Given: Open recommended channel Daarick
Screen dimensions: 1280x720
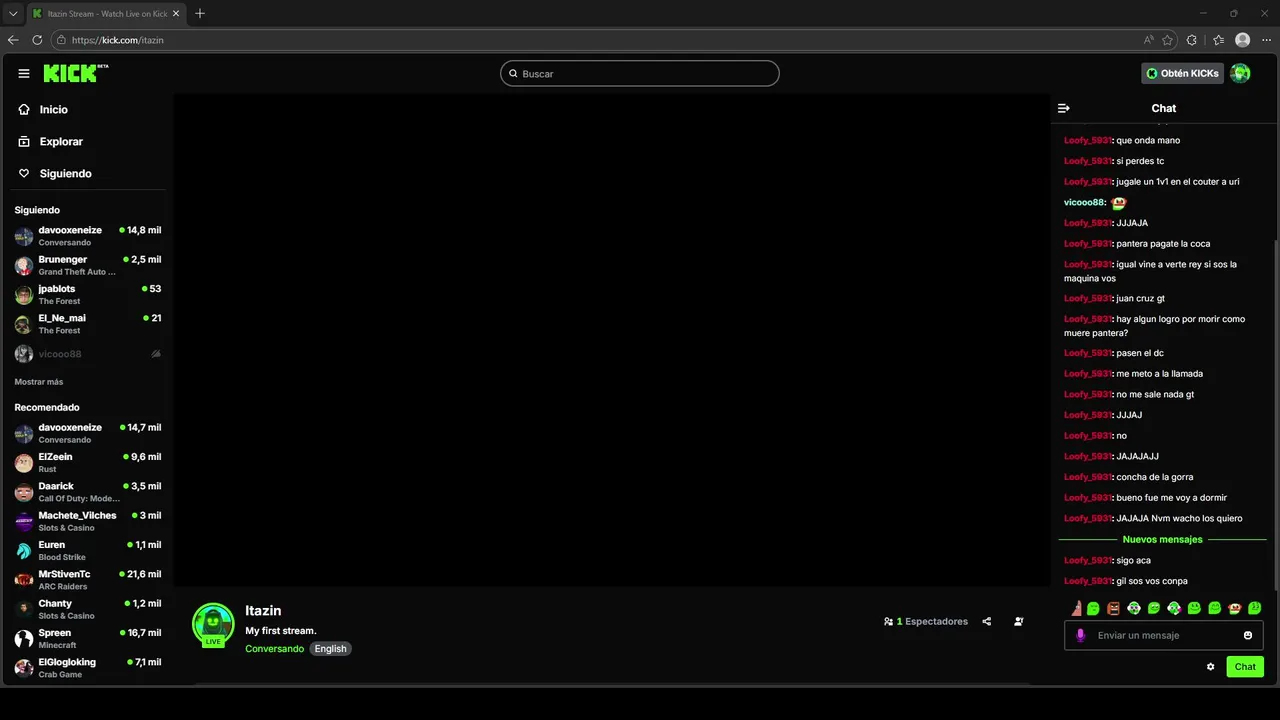Looking at the screenshot, I should point(87,492).
